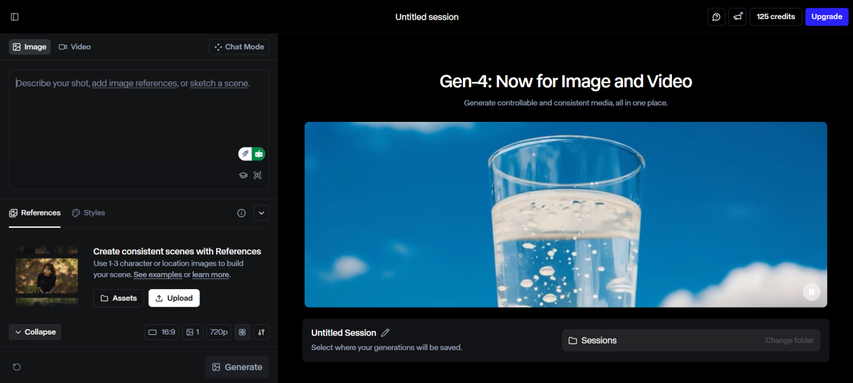Click the 'add image references' link
This screenshot has height=383, width=853.
pos(134,83)
